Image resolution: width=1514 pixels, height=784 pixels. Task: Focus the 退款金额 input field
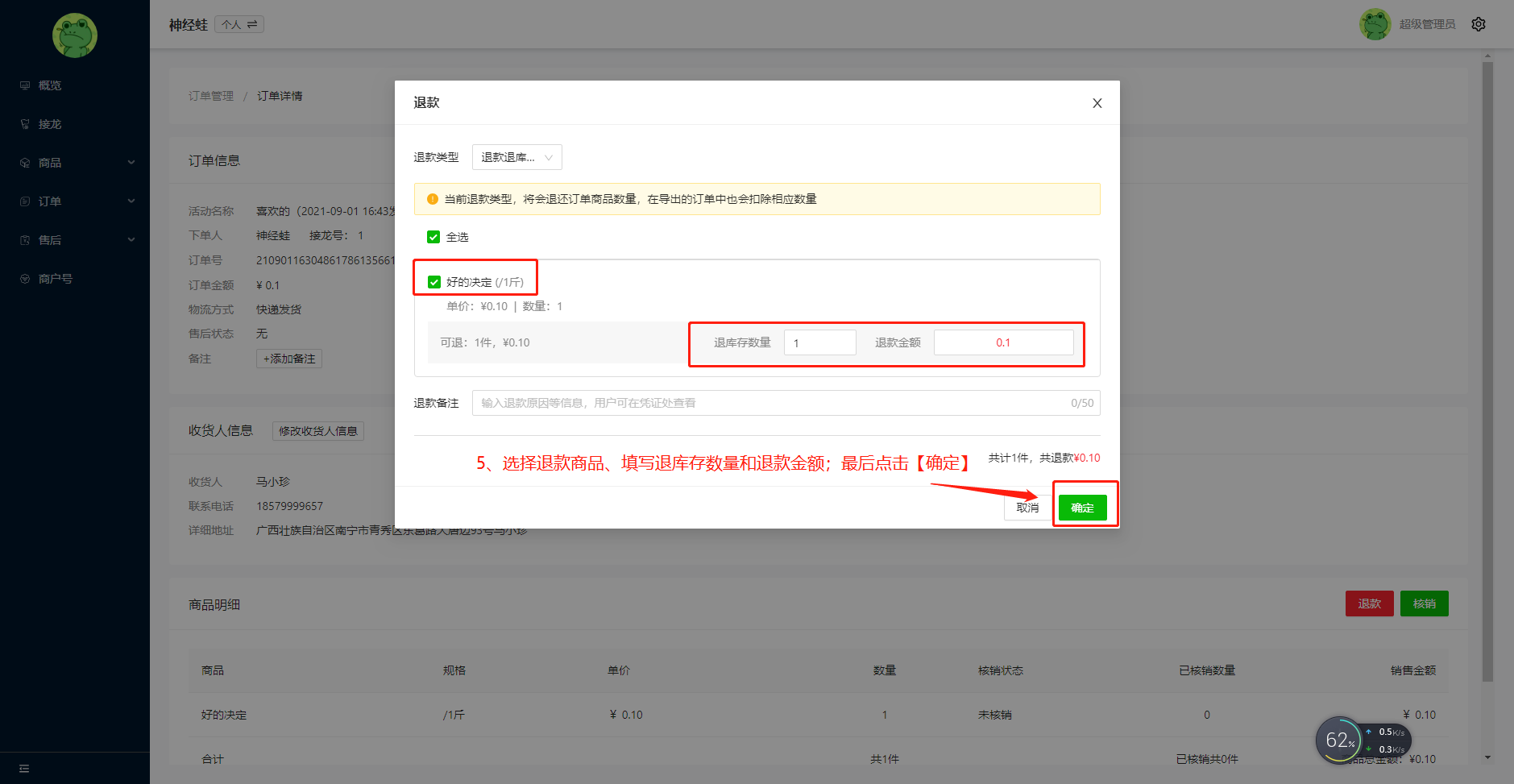pyautogui.click(x=1004, y=342)
